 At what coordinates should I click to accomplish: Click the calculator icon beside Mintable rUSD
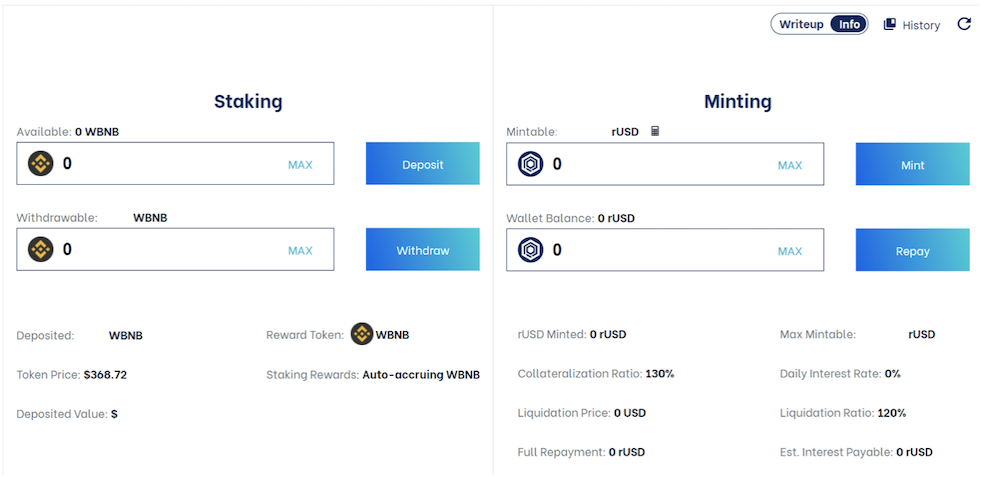tap(655, 131)
